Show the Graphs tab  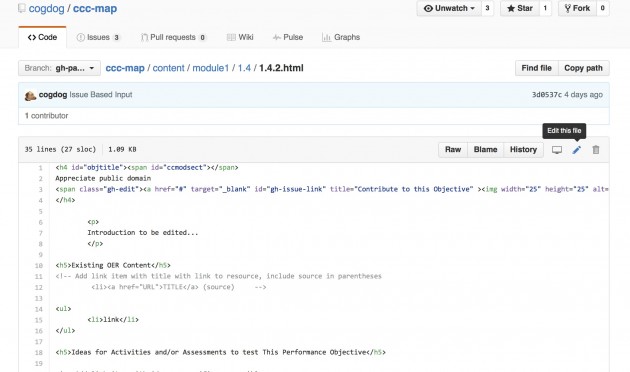(x=341, y=37)
